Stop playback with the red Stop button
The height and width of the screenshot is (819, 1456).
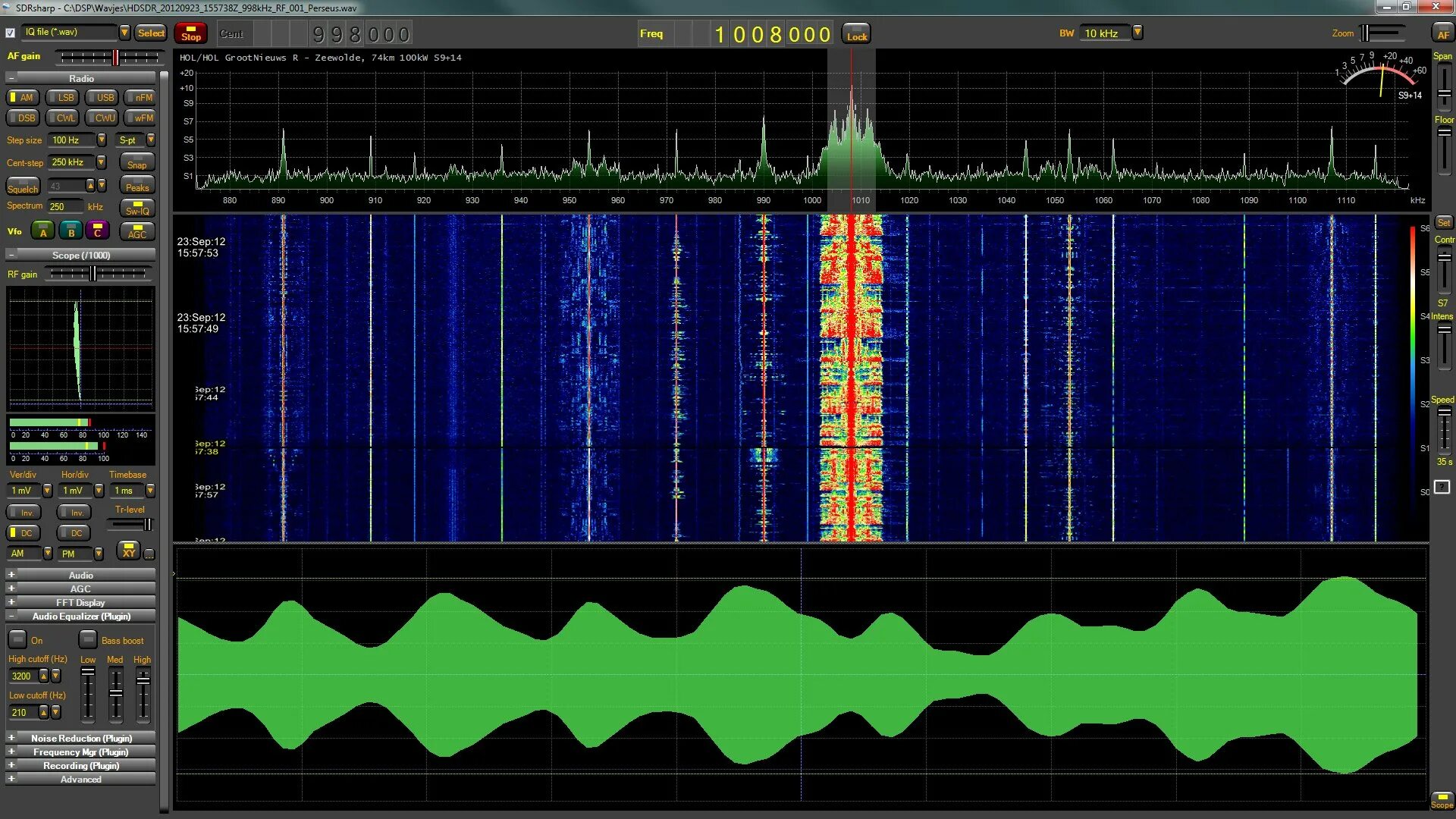point(190,33)
